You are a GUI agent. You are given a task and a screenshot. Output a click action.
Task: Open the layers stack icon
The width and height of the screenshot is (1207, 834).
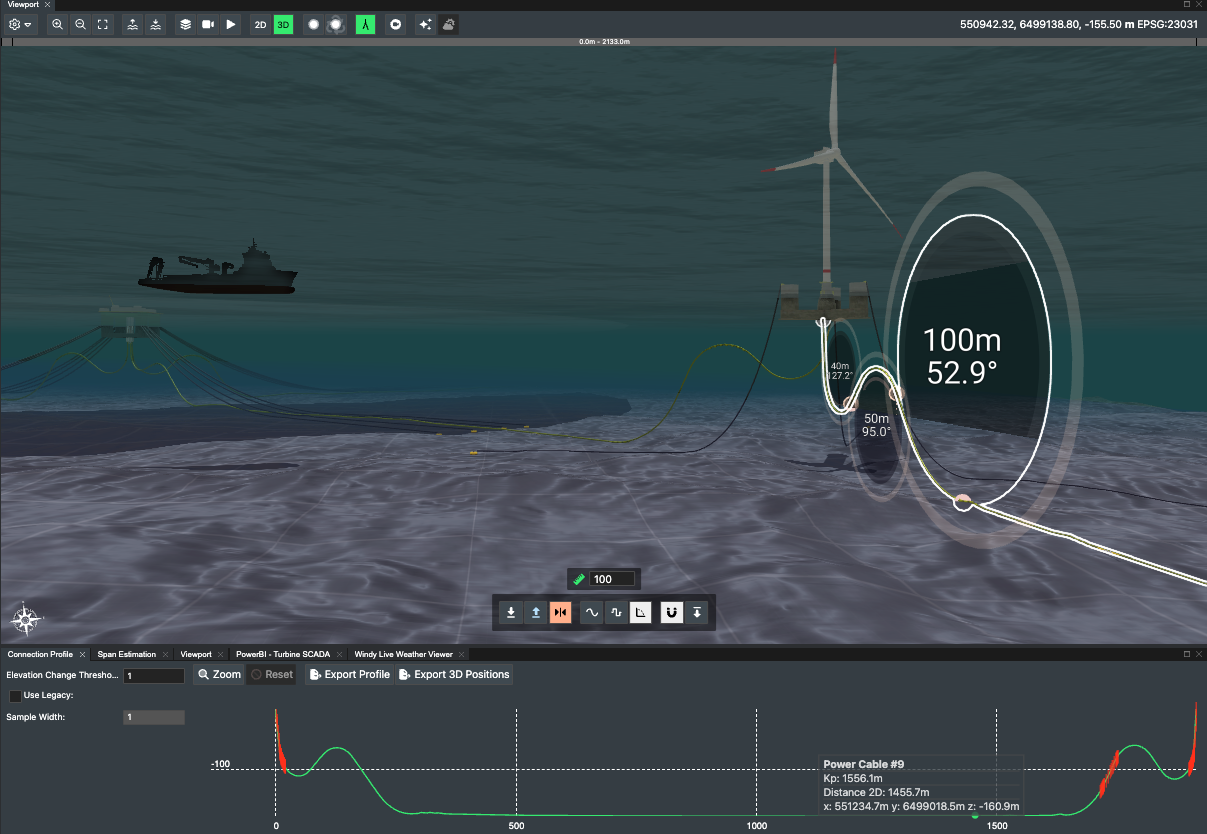point(185,24)
